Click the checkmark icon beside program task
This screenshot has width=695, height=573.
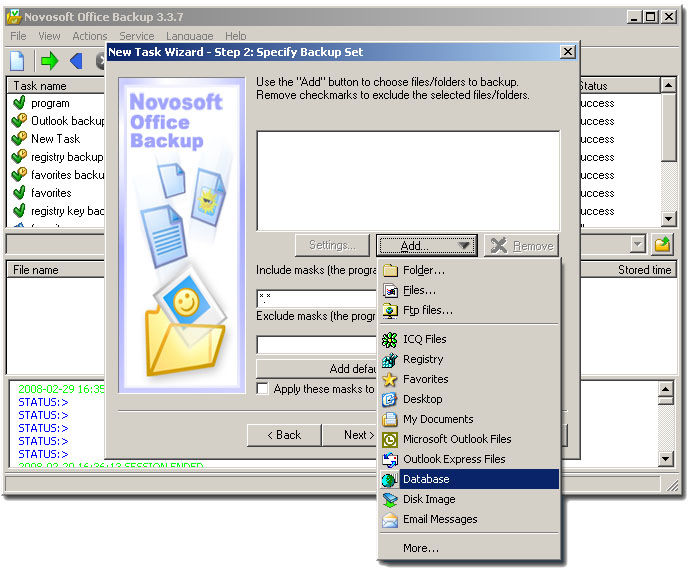[x=19, y=103]
